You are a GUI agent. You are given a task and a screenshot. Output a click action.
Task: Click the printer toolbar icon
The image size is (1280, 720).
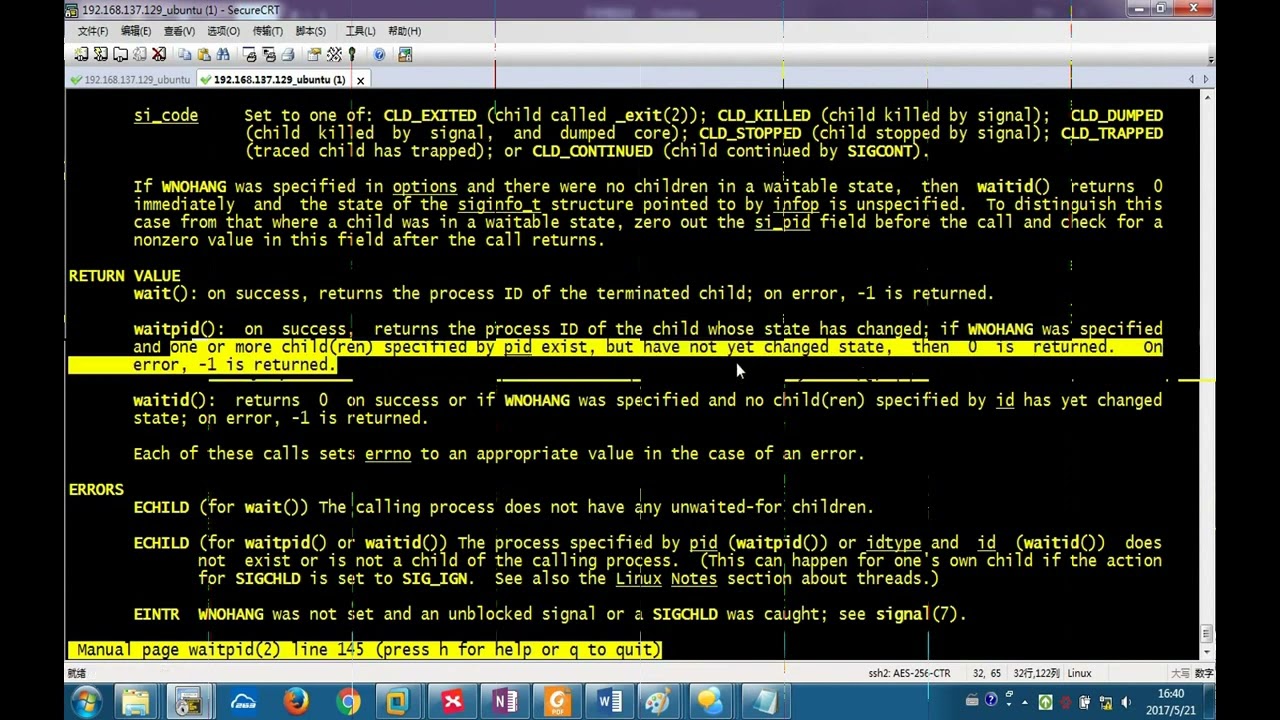coord(288,55)
